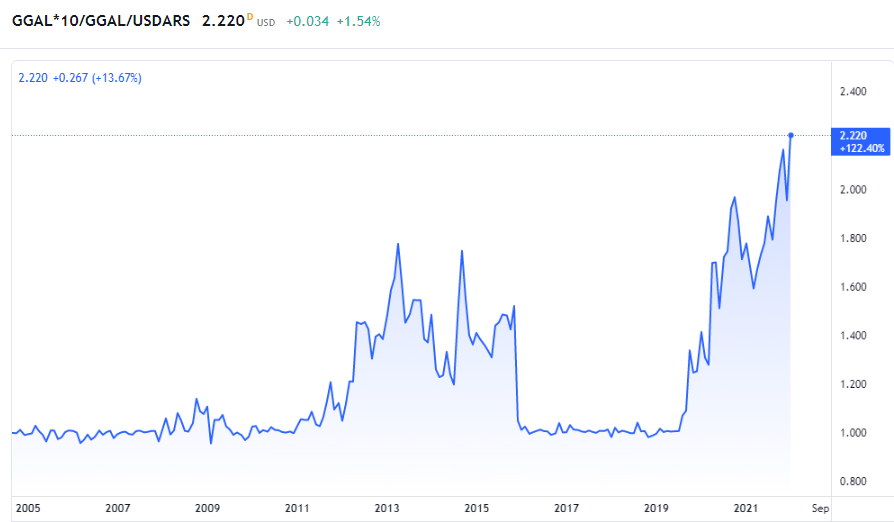Click the 2013 label on time axis
The height and width of the screenshot is (522, 894).
click(386, 508)
